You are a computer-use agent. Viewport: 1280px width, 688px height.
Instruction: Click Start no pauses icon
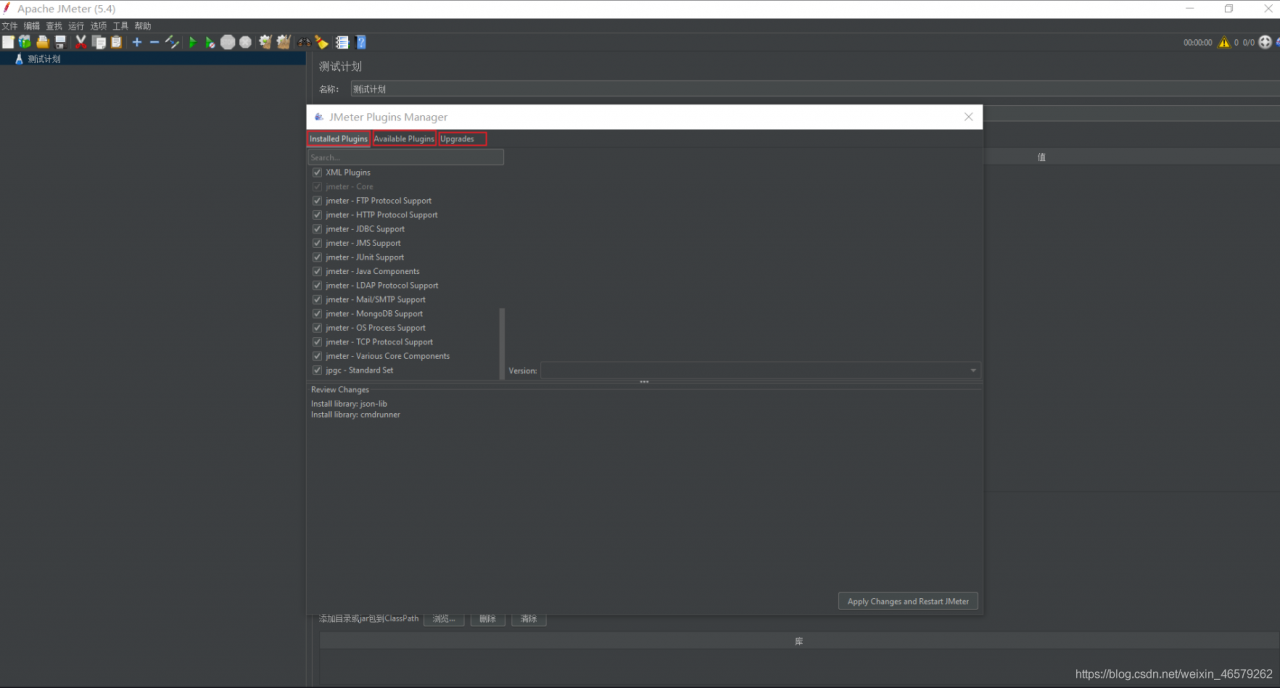(x=210, y=42)
